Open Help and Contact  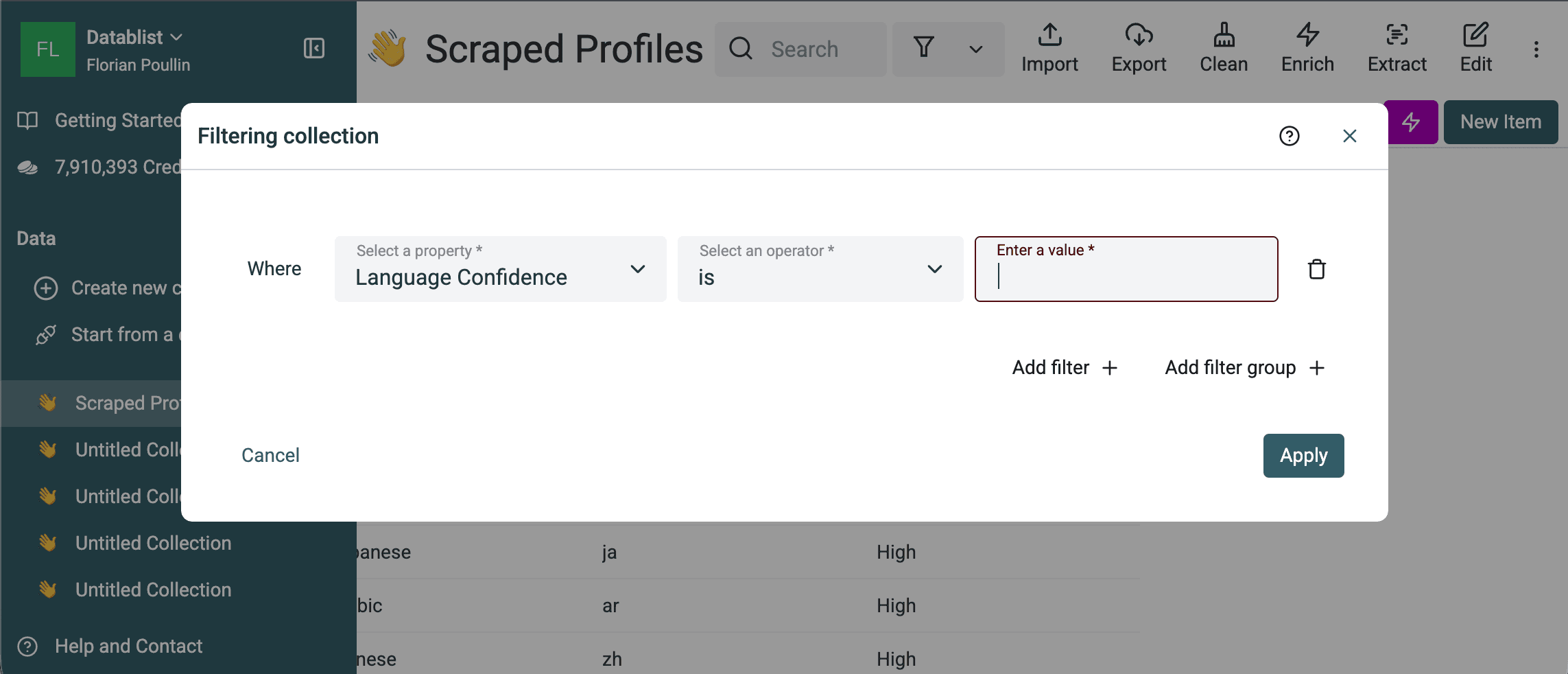[110, 647]
